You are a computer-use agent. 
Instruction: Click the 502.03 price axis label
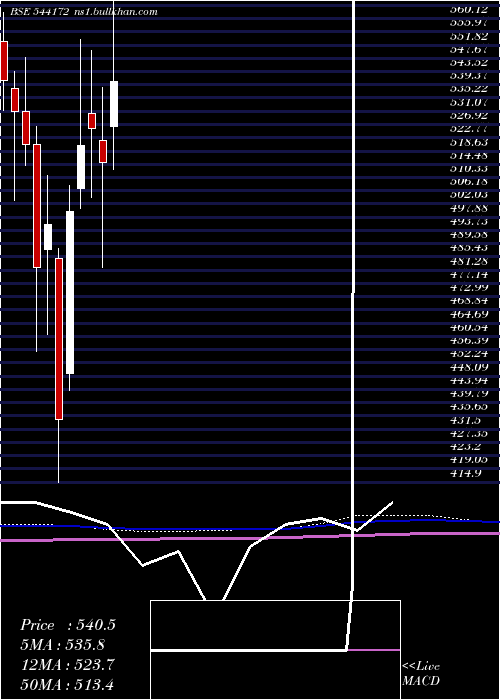[x=468, y=195]
